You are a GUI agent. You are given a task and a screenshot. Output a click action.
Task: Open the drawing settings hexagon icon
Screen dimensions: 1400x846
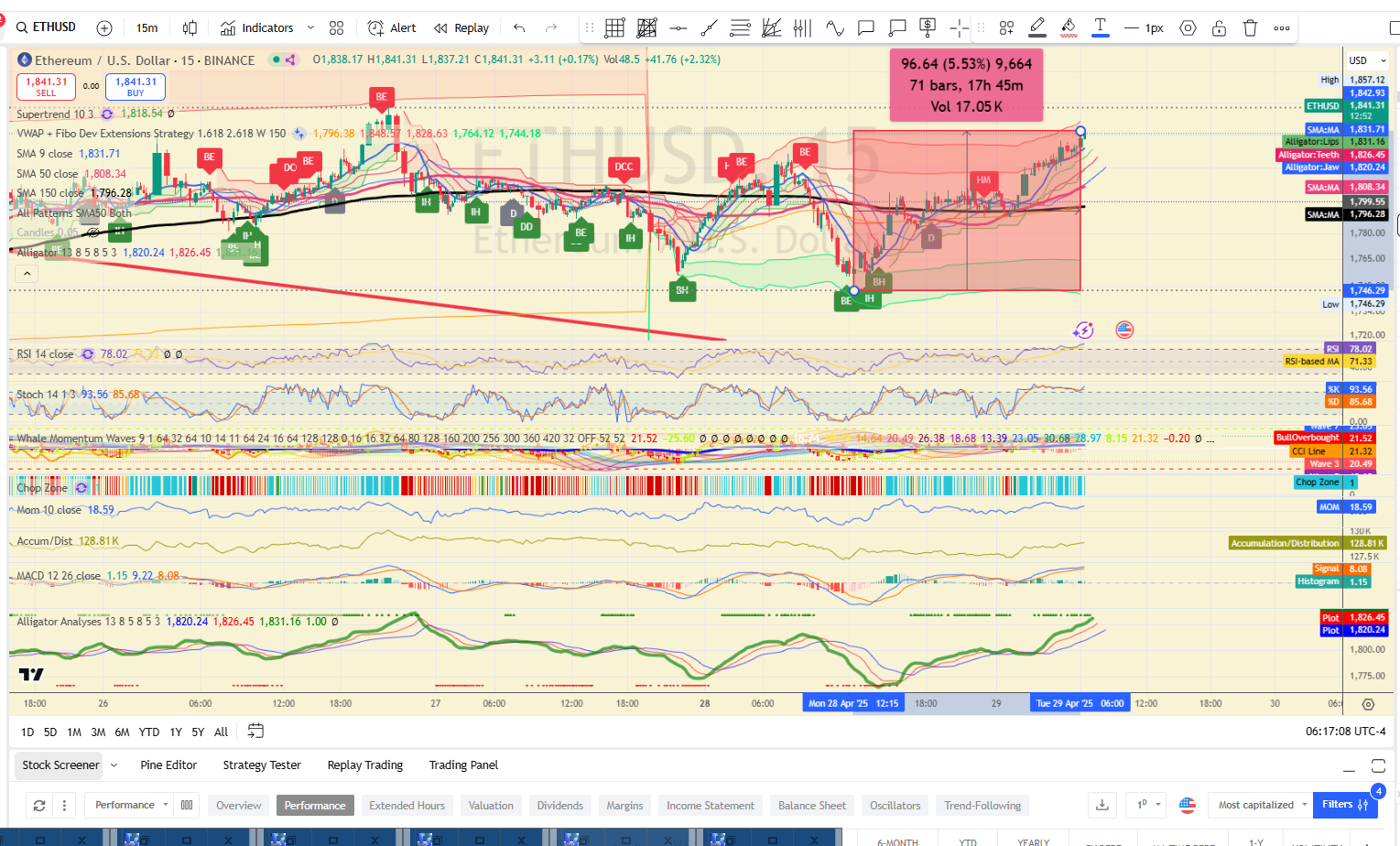(1188, 28)
